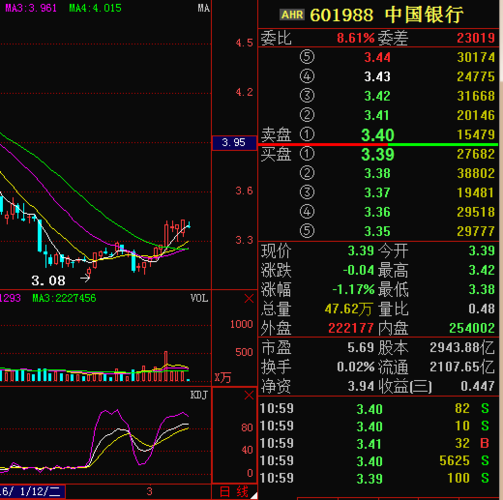The image size is (503, 500).
Task: Close the KDJ indicator panel with red X
Action: click(x=249, y=395)
